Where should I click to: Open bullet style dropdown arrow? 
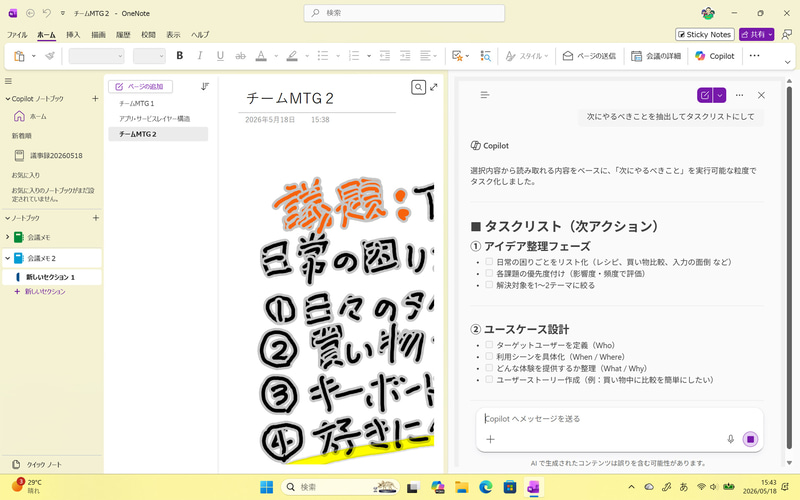coord(338,56)
